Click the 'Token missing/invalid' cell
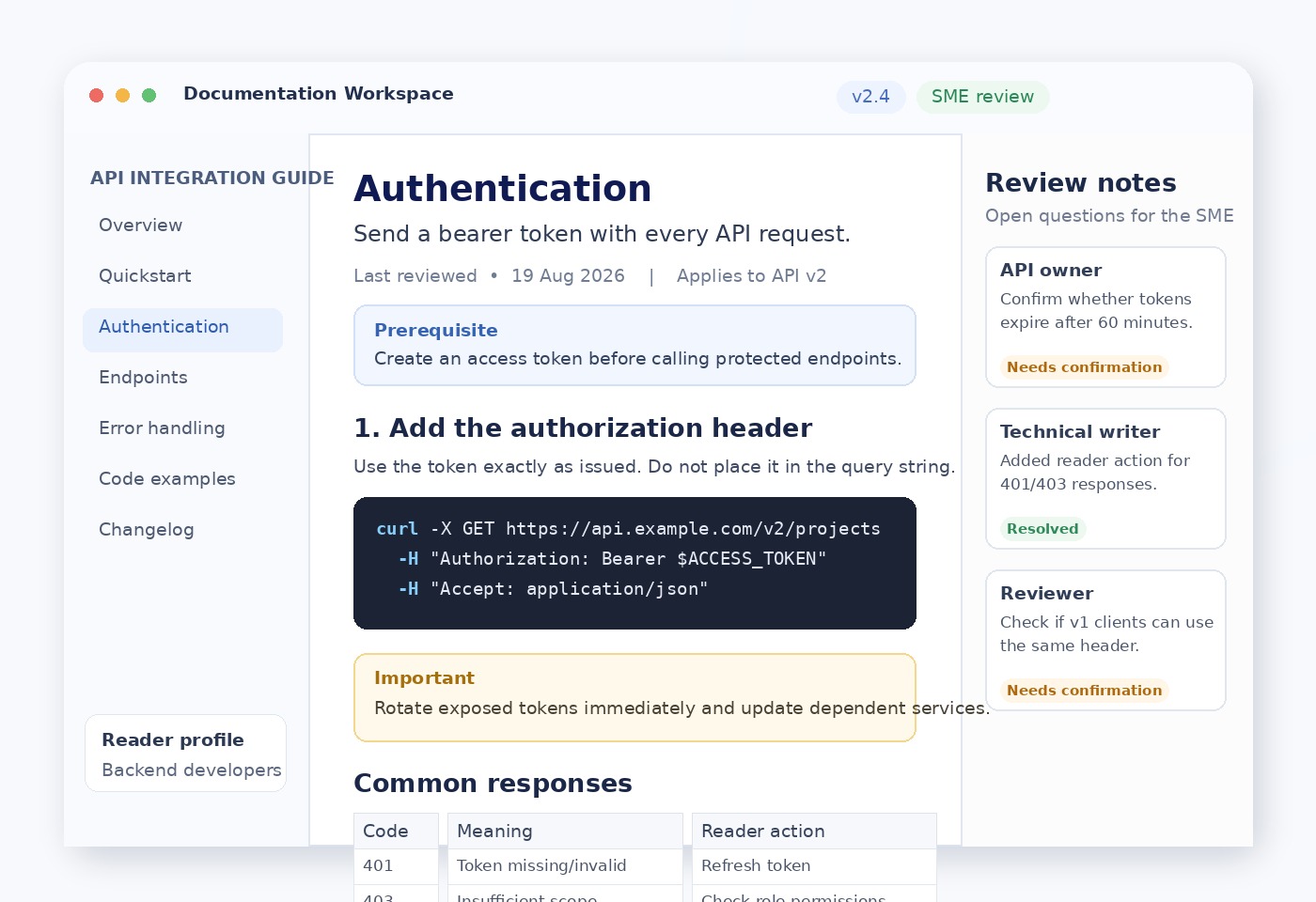The width and height of the screenshot is (1316, 902). pyautogui.click(x=565, y=866)
